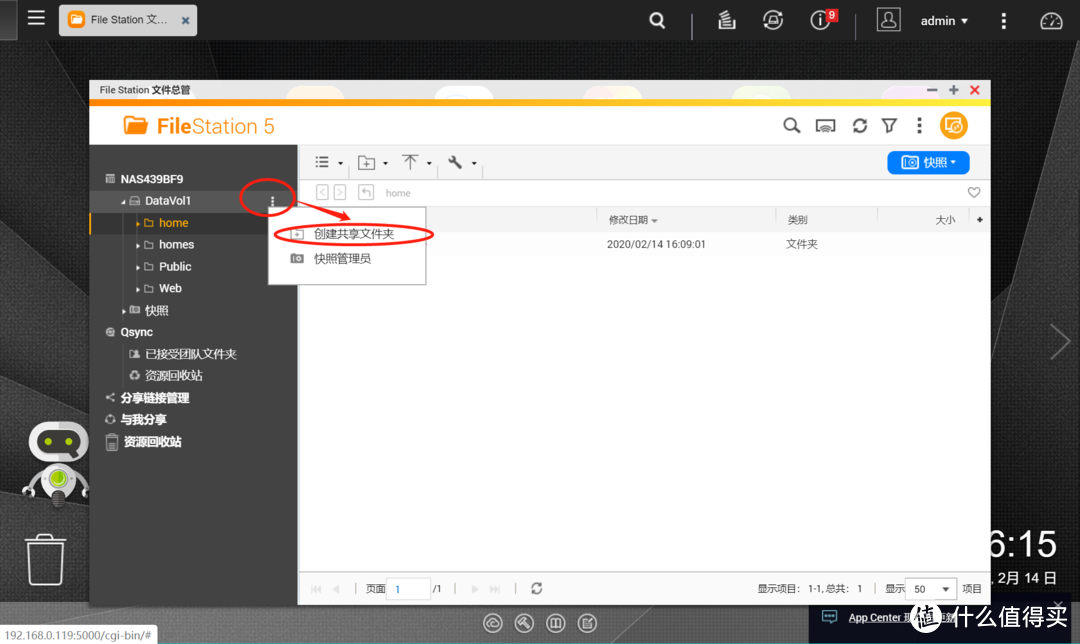
Task: Open the search tool in FileStation
Action: coord(791,125)
